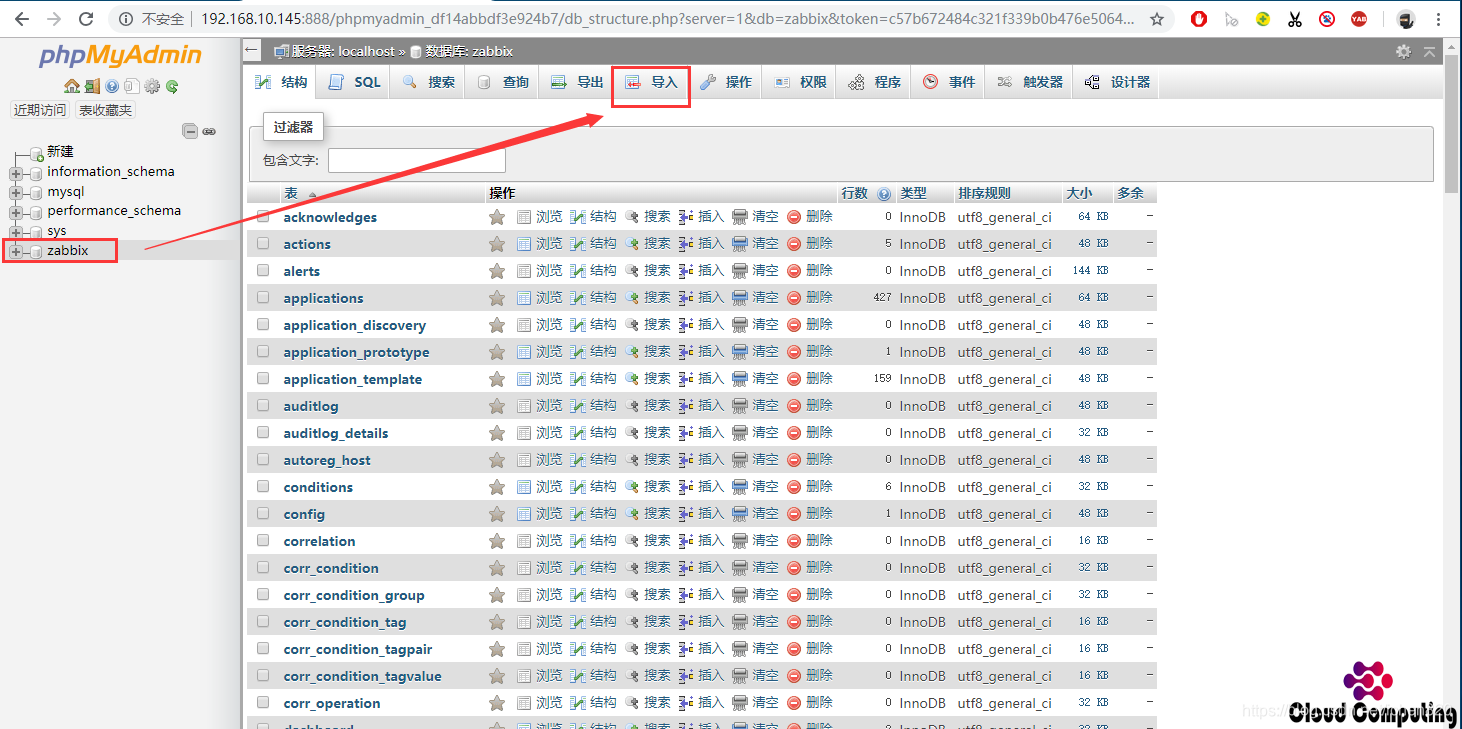Viewport: 1462px width, 729px height.
Task: Expand performance_schema database tree node
Action: click(16, 211)
